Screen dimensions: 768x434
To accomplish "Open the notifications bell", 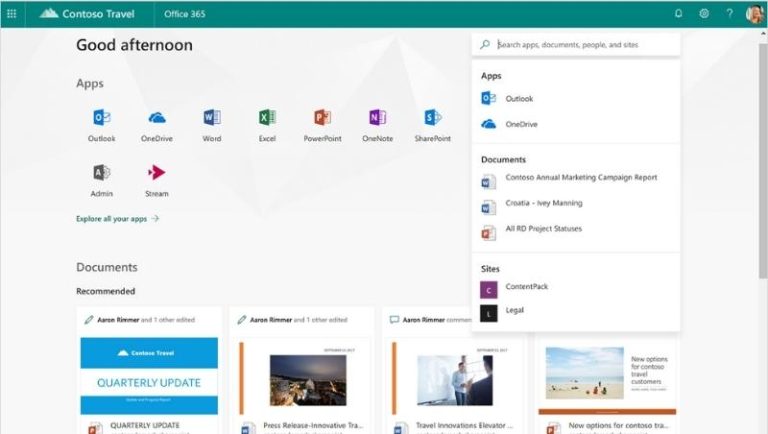I will click(x=679, y=14).
